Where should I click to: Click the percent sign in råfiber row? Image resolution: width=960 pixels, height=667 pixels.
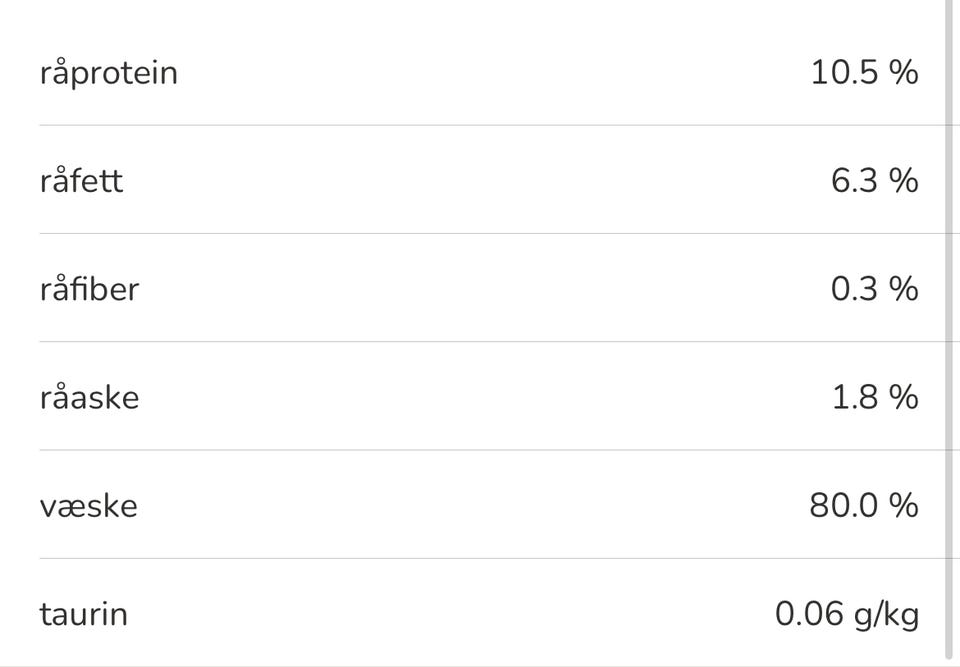903,289
